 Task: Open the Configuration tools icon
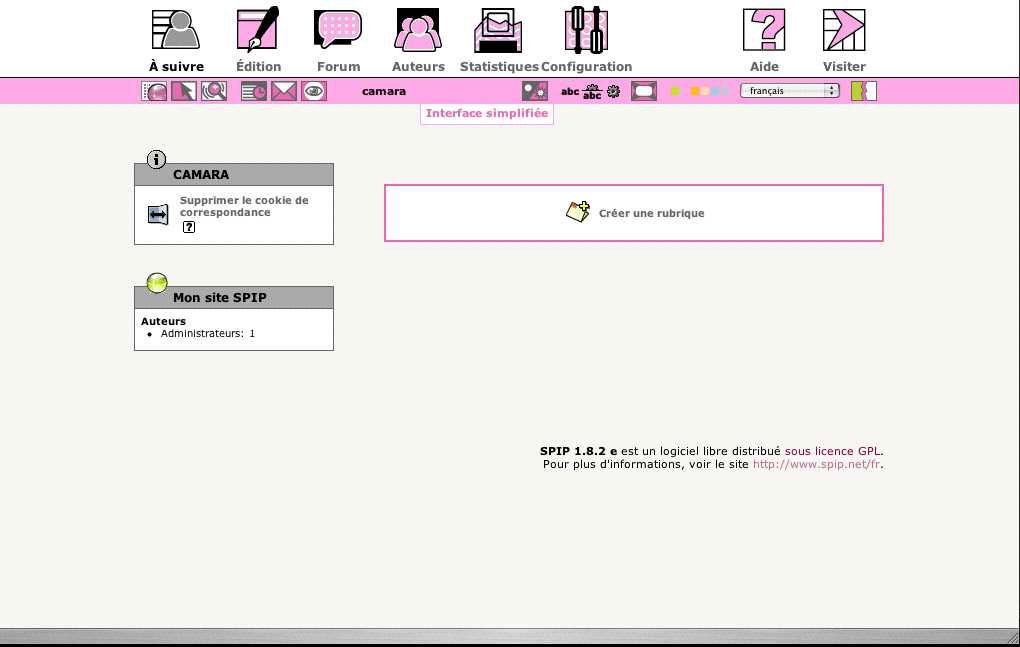pyautogui.click(x=586, y=30)
